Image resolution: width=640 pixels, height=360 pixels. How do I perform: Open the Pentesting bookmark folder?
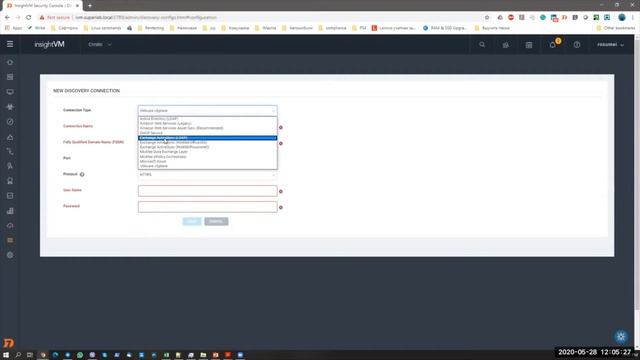[151, 28]
